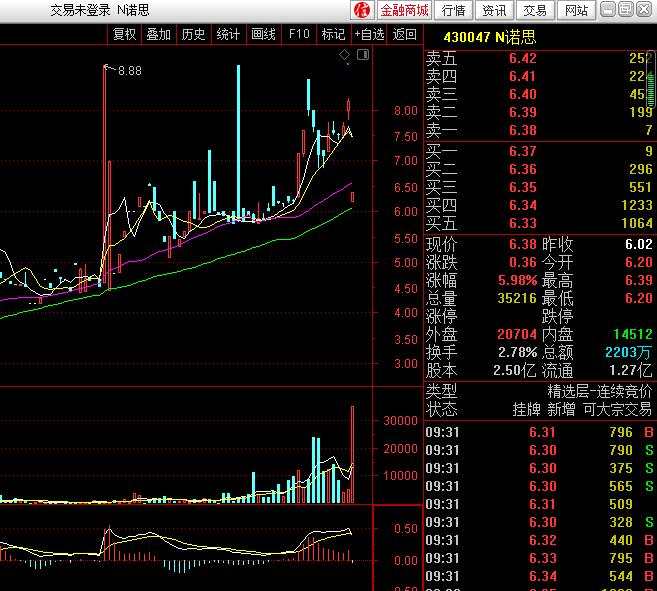Click the 8.88 high price label on chart
657x591 pixels.
129,71
